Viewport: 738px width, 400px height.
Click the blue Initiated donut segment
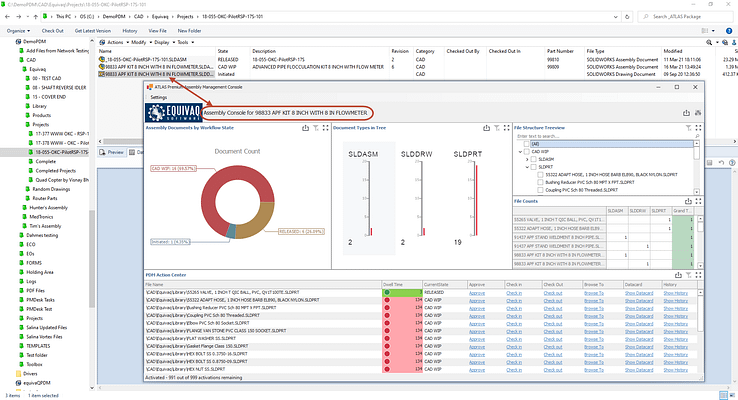click(231, 231)
